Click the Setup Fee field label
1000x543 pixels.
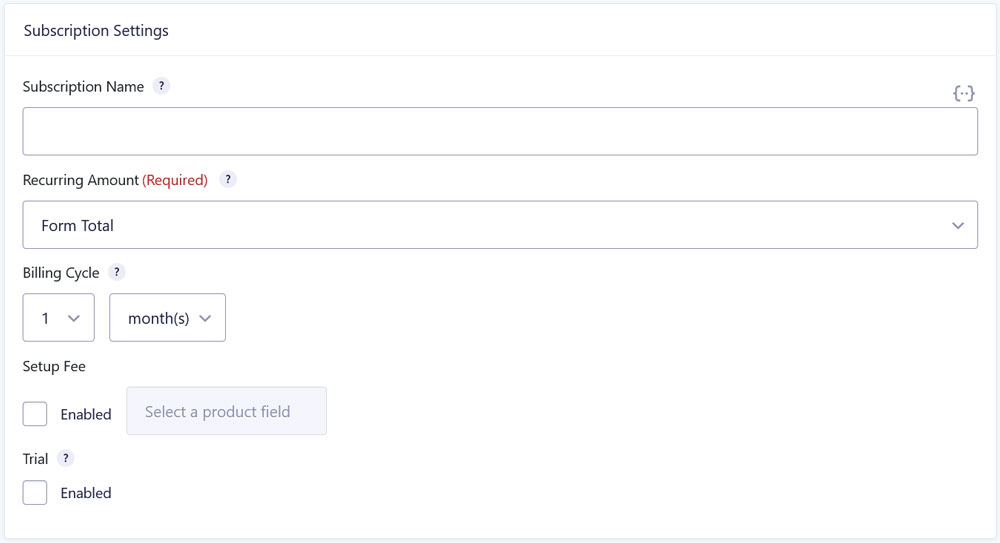click(54, 366)
